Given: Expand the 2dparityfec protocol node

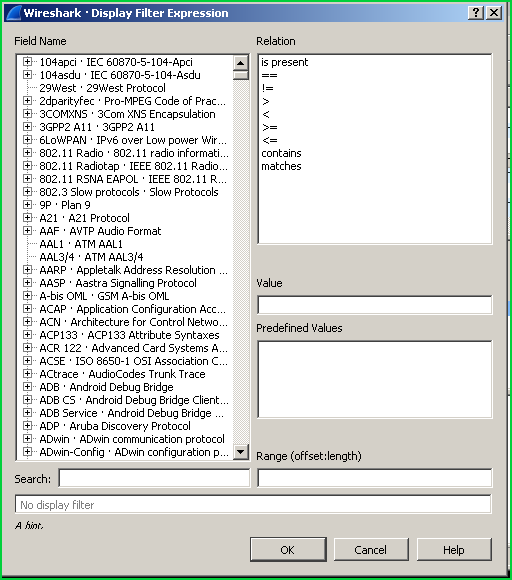Looking at the screenshot, I should 27,101.
